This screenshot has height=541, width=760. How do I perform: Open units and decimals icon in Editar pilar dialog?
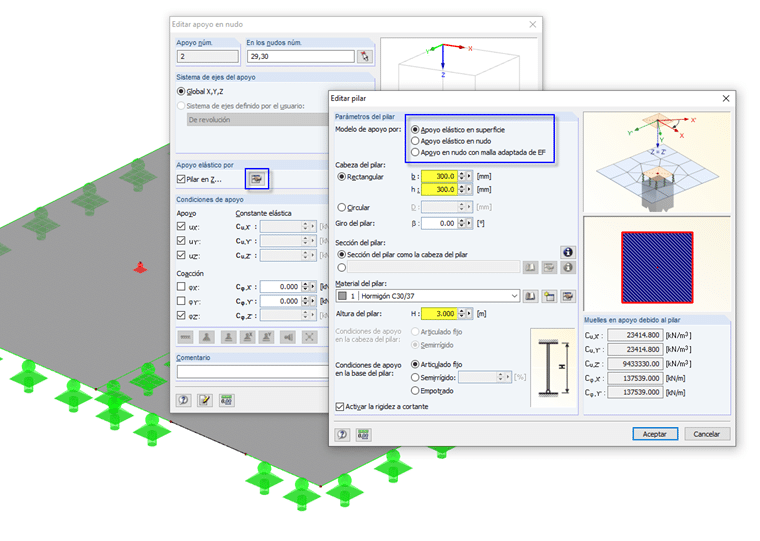pyautogui.click(x=363, y=434)
